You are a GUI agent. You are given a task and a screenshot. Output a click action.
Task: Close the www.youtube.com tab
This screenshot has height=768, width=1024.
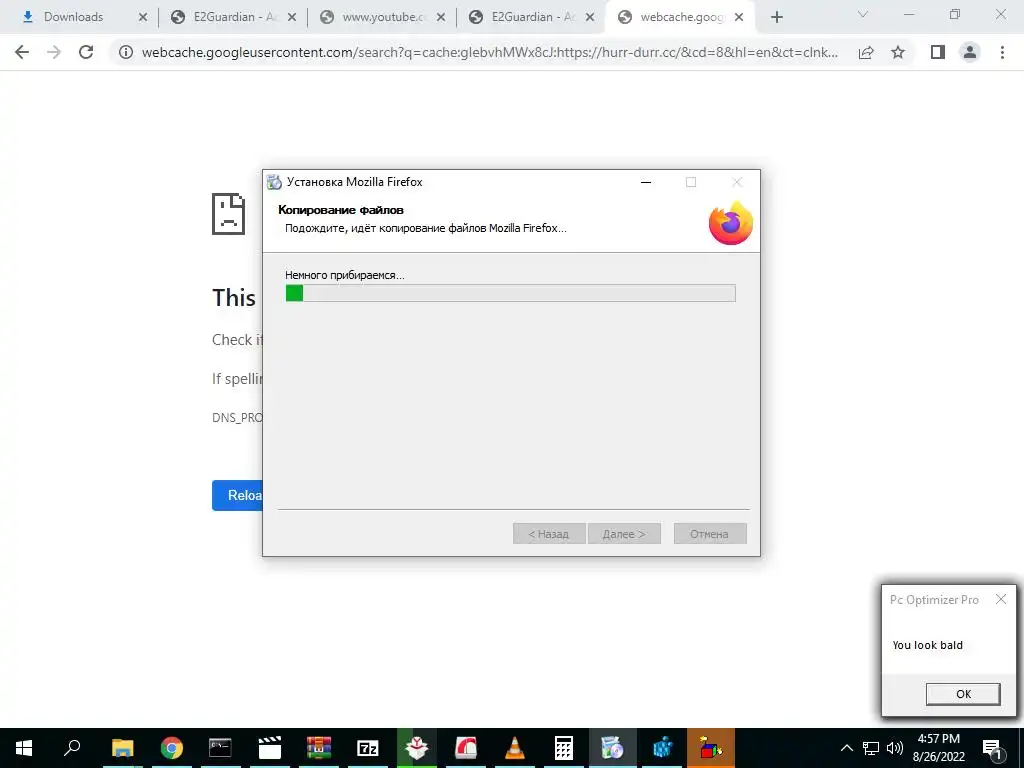pyautogui.click(x=441, y=17)
